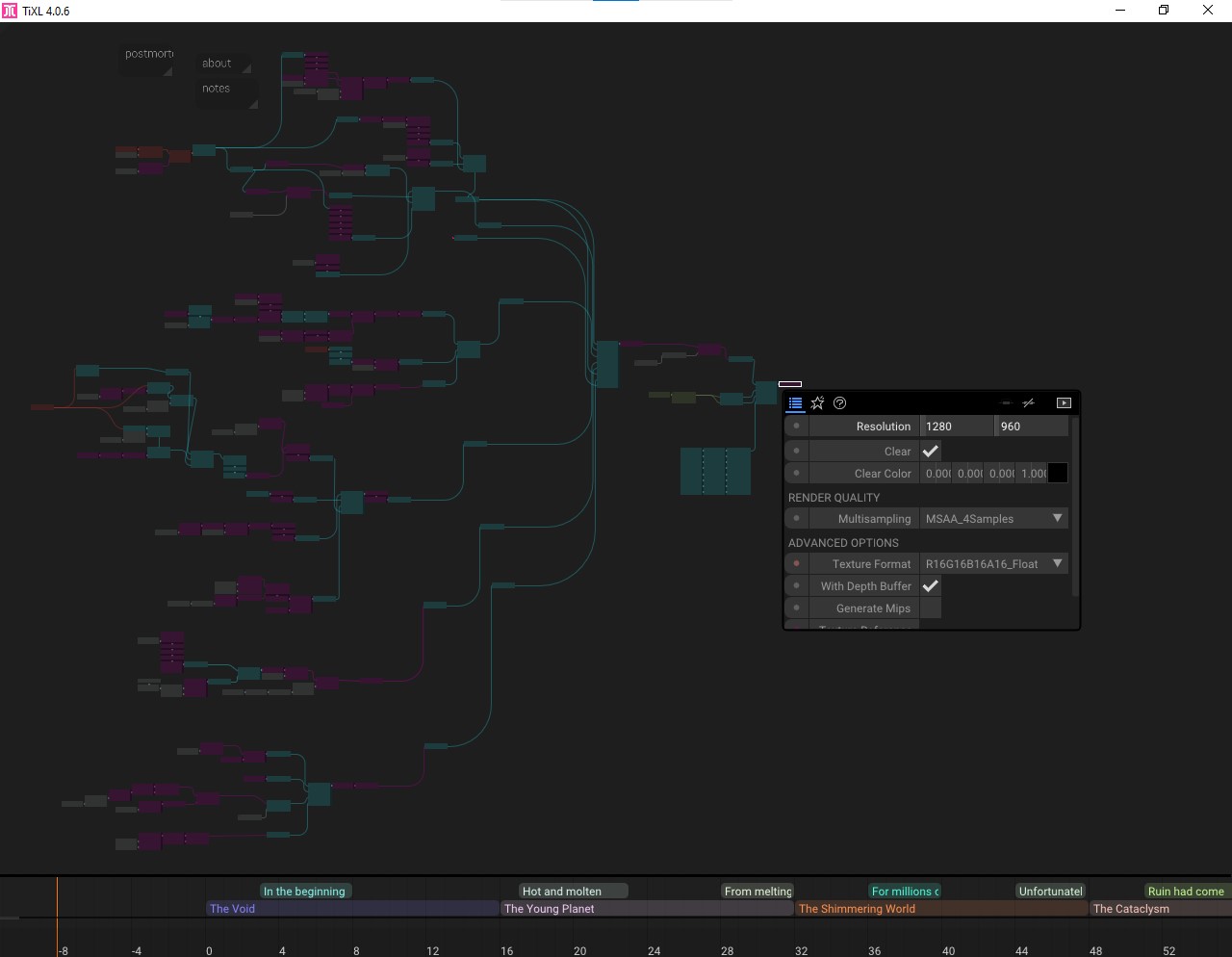Image resolution: width=1232 pixels, height=957 pixels.
Task: Open the help question mark icon
Action: [839, 403]
